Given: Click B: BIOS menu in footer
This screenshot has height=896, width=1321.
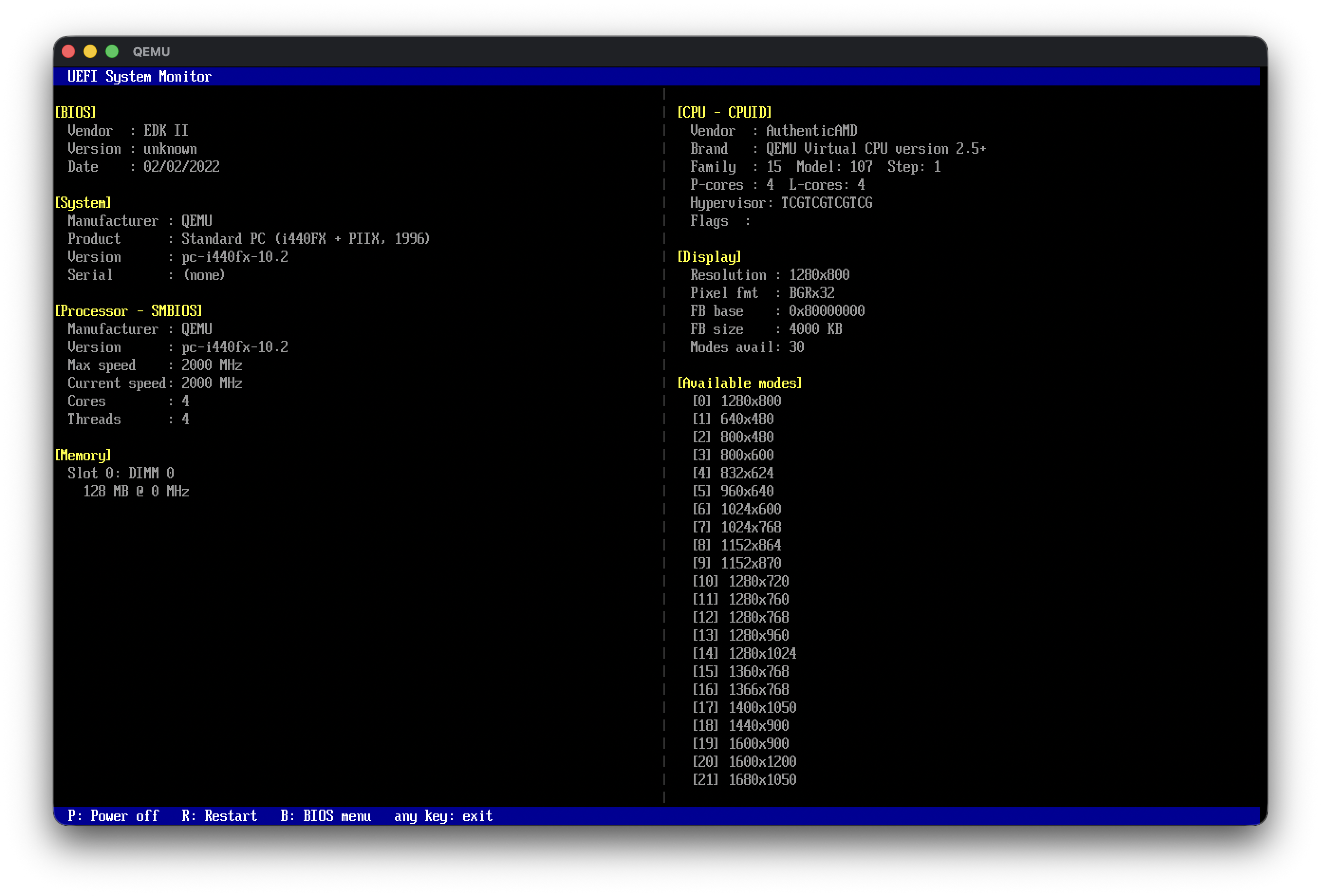Looking at the screenshot, I should [x=326, y=816].
